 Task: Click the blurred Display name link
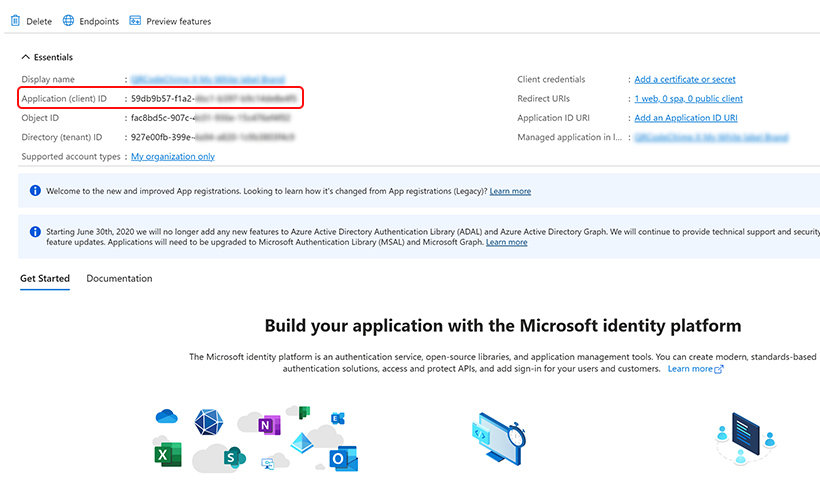208,79
